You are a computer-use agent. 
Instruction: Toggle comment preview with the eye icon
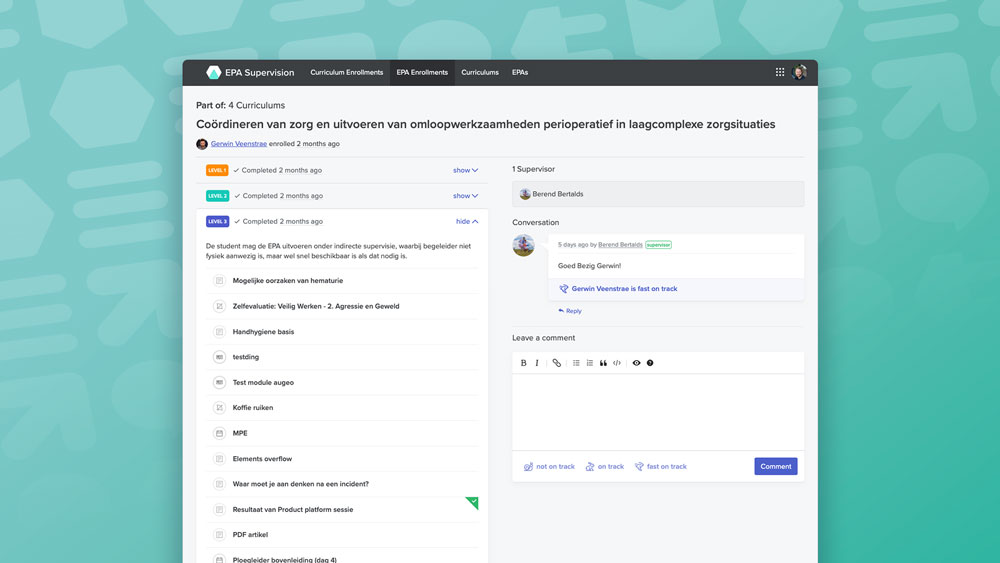click(x=636, y=363)
